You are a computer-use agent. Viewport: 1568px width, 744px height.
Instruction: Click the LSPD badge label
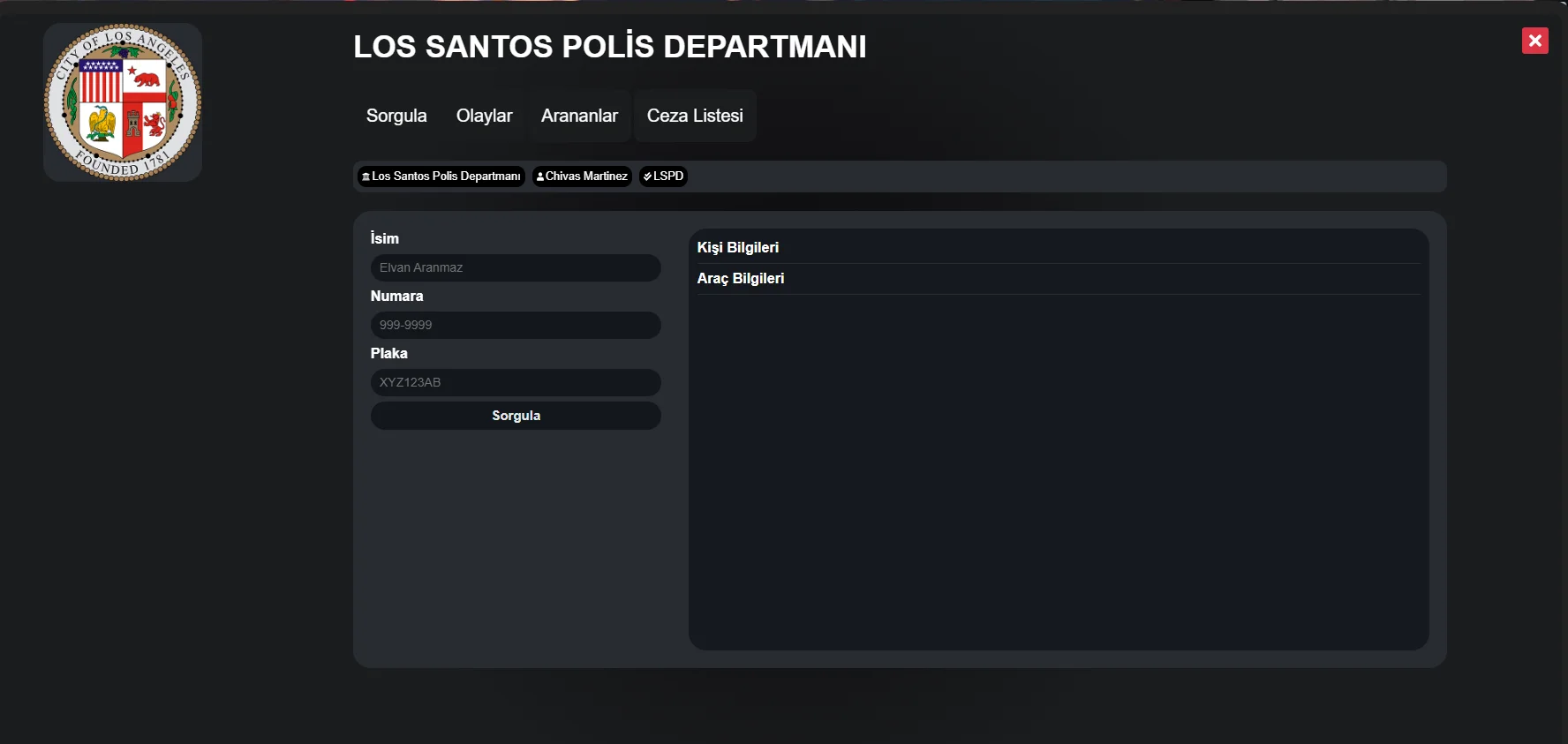tap(668, 177)
